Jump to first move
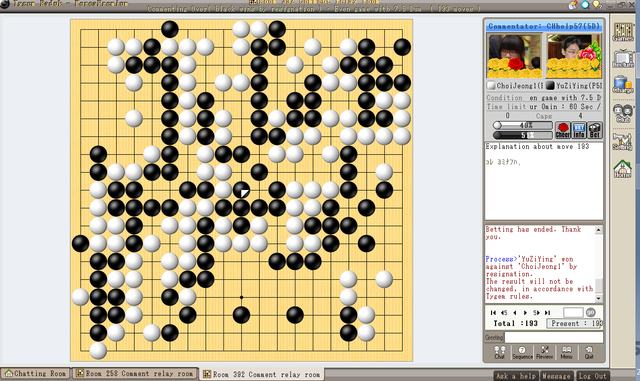The height and width of the screenshot is (381, 640). [x=493, y=312]
